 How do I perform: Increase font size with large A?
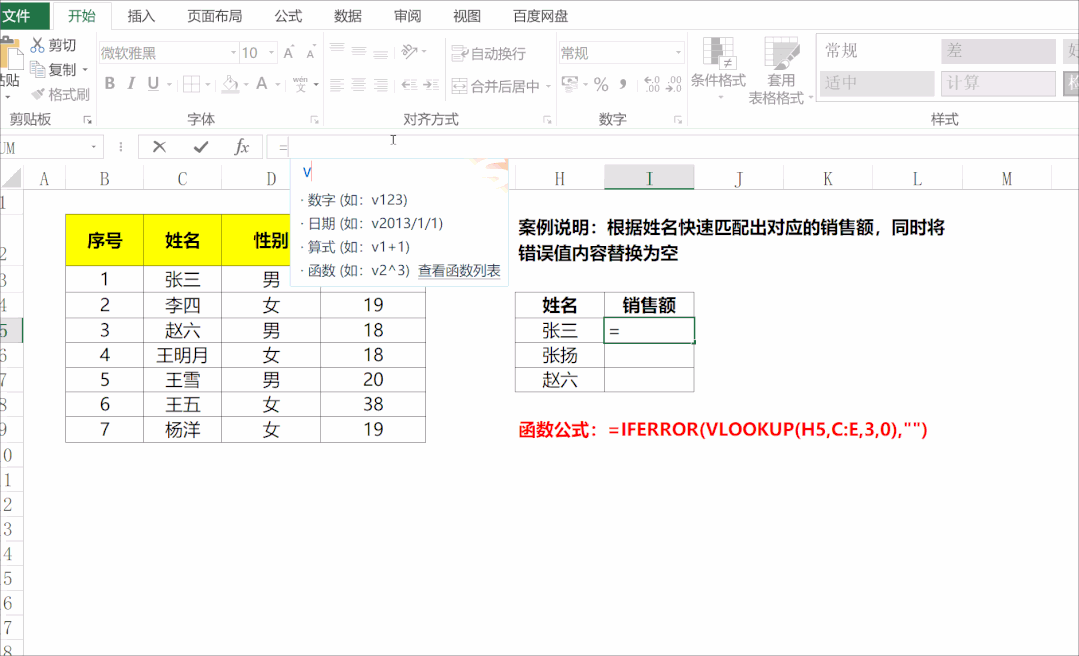289,52
